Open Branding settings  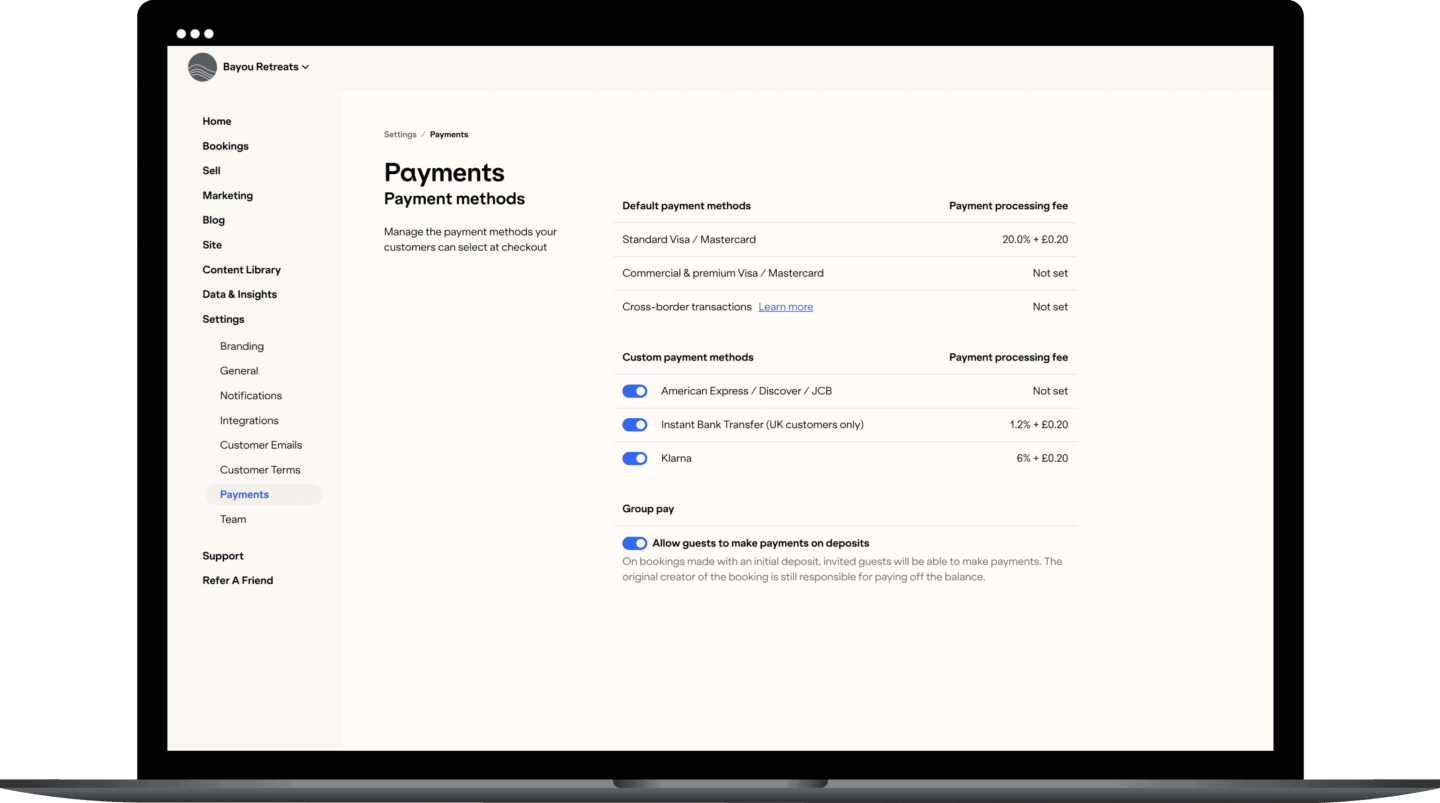coord(242,346)
